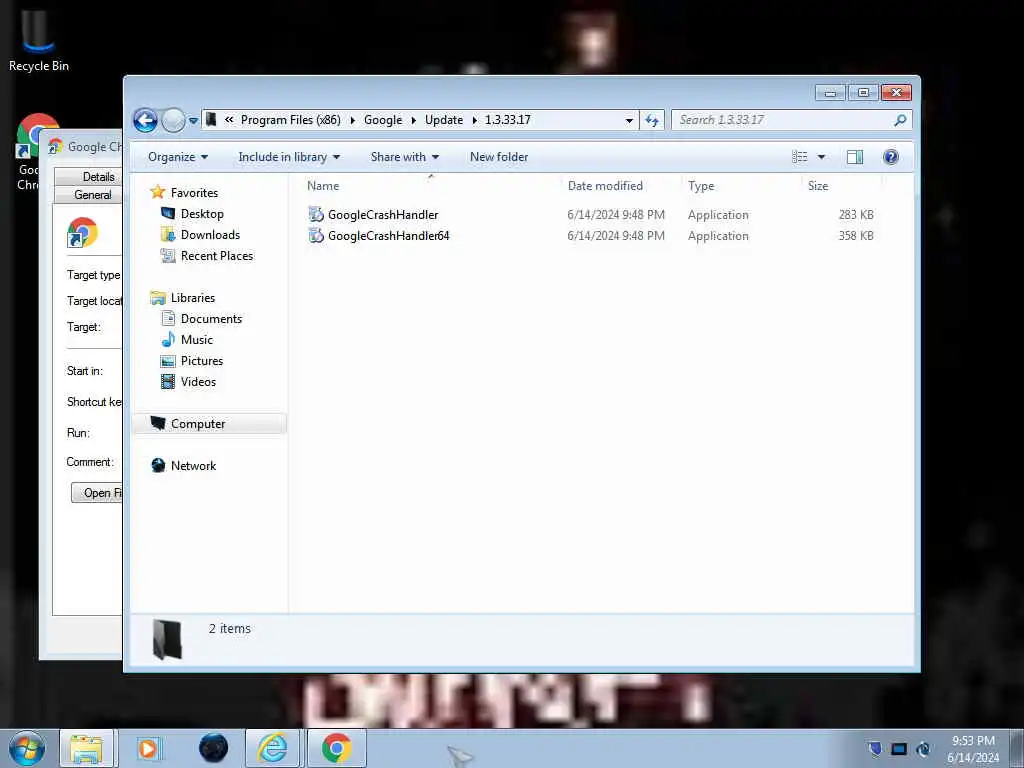The height and width of the screenshot is (768, 1024).
Task: Select the GoogleCrashHandler64 file name
Action: click(389, 236)
